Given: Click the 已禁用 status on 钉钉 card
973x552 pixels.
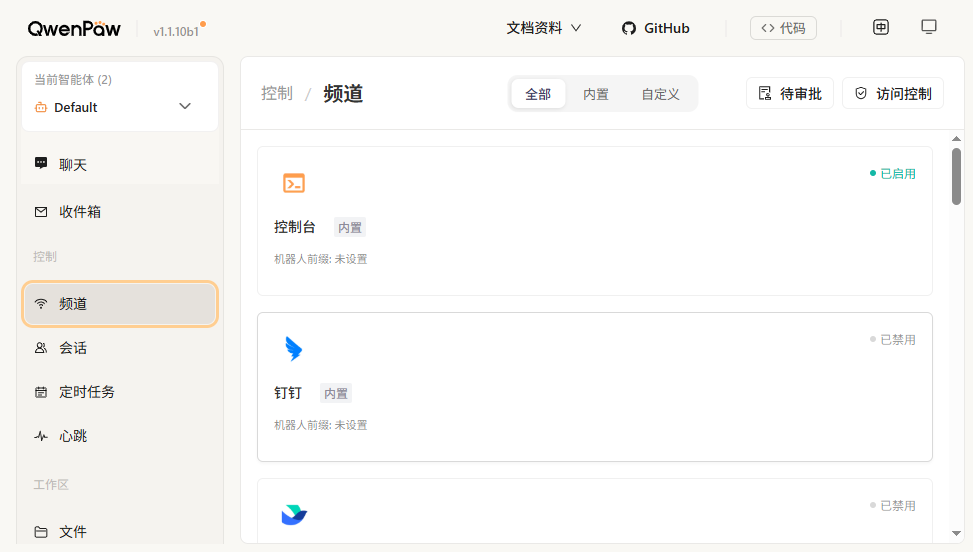Looking at the screenshot, I should (893, 340).
